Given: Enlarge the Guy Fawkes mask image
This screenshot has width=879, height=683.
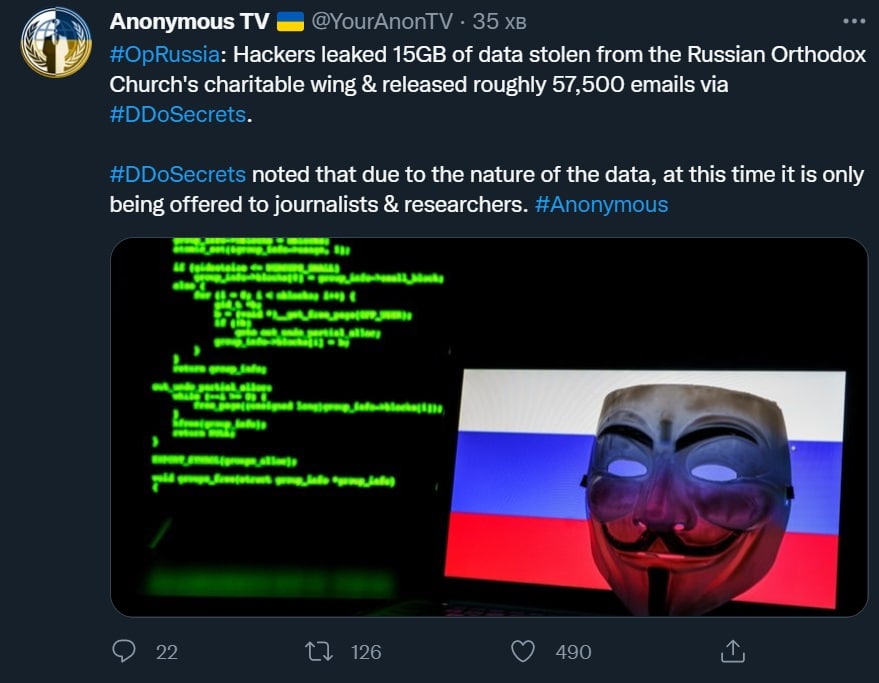Looking at the screenshot, I should 489,427.
